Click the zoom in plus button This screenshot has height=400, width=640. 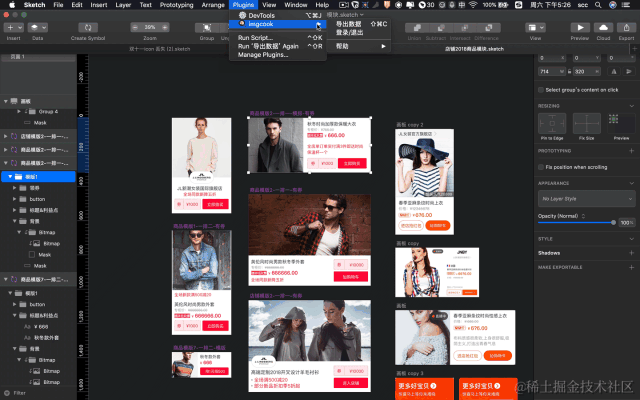pyautogui.click(x=165, y=27)
